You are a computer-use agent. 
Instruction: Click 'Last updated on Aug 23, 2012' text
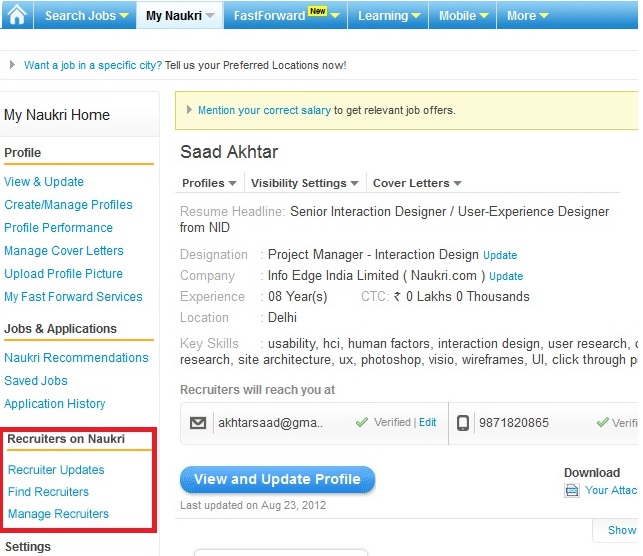pos(253,505)
